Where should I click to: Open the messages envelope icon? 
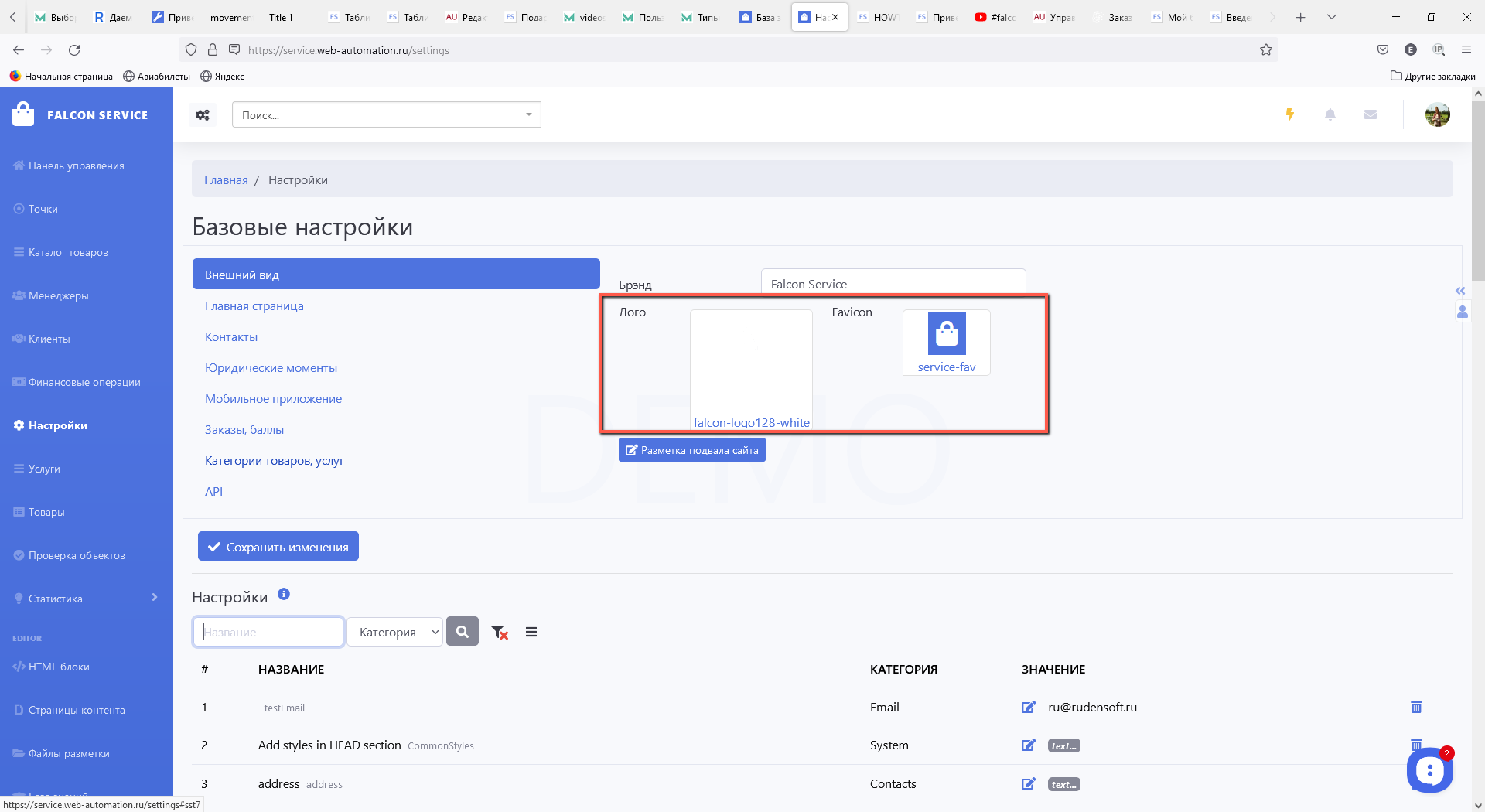[x=1371, y=114]
